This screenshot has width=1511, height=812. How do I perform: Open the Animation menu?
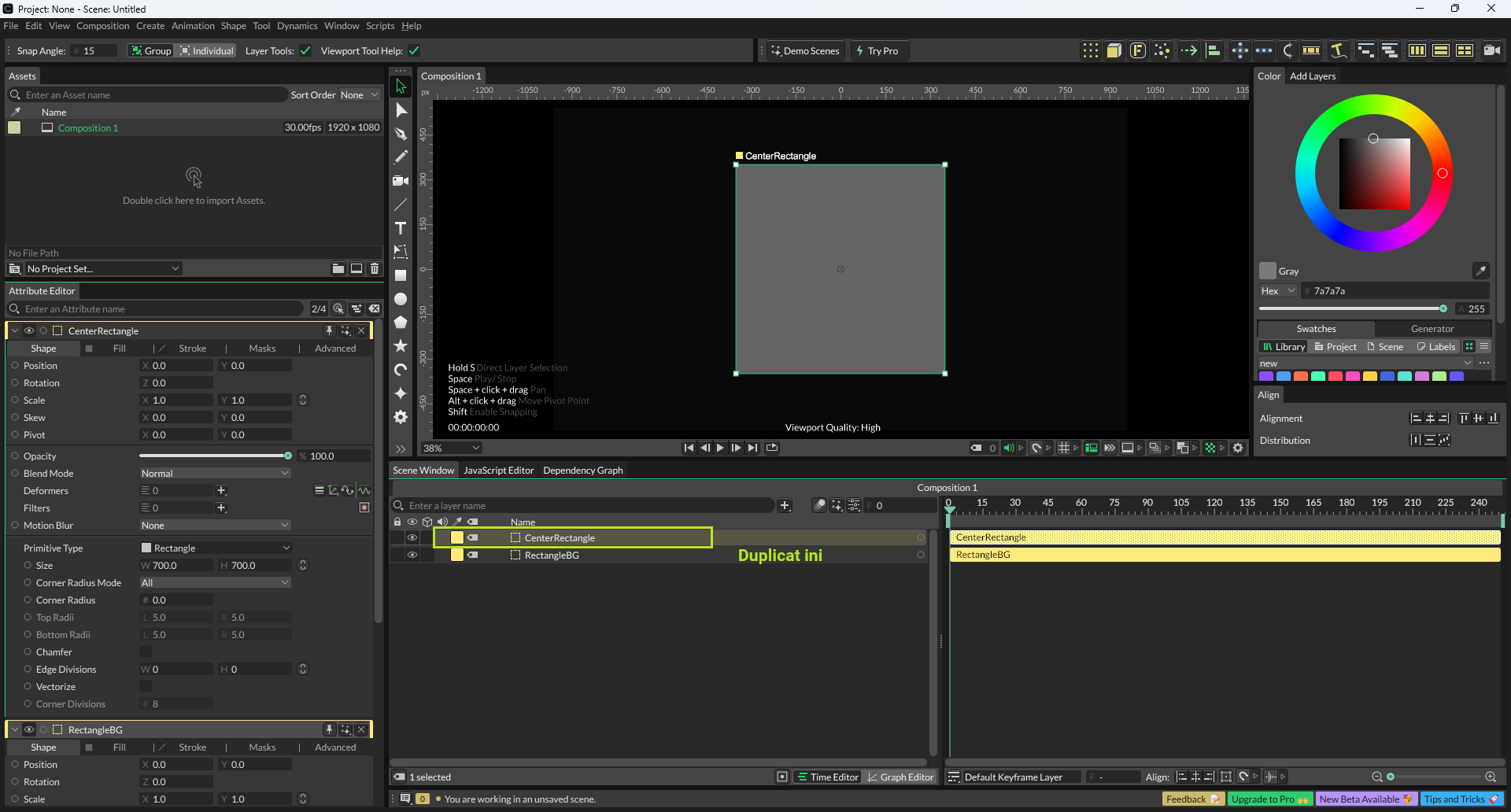tap(193, 26)
